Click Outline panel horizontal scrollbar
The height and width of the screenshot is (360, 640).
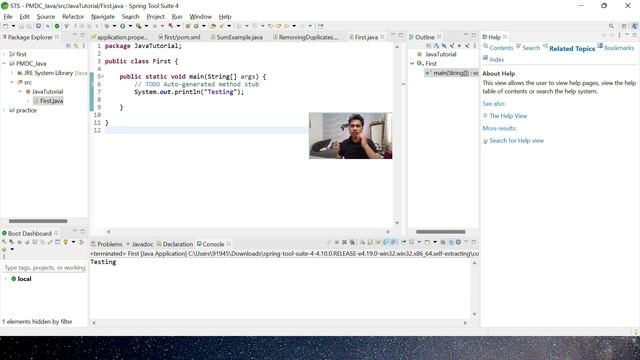(440, 231)
